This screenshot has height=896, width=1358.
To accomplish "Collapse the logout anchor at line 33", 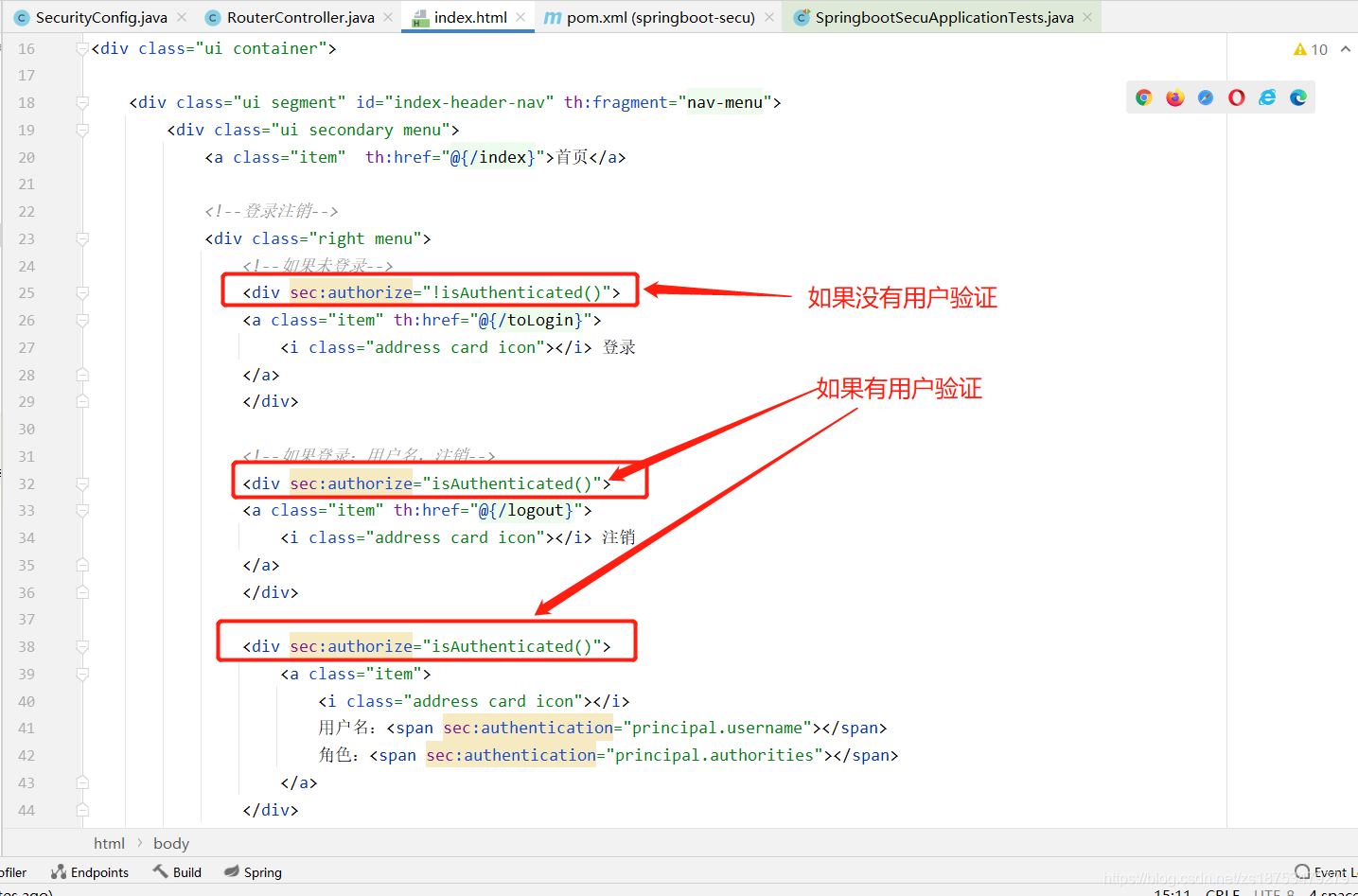I will pos(82,511).
